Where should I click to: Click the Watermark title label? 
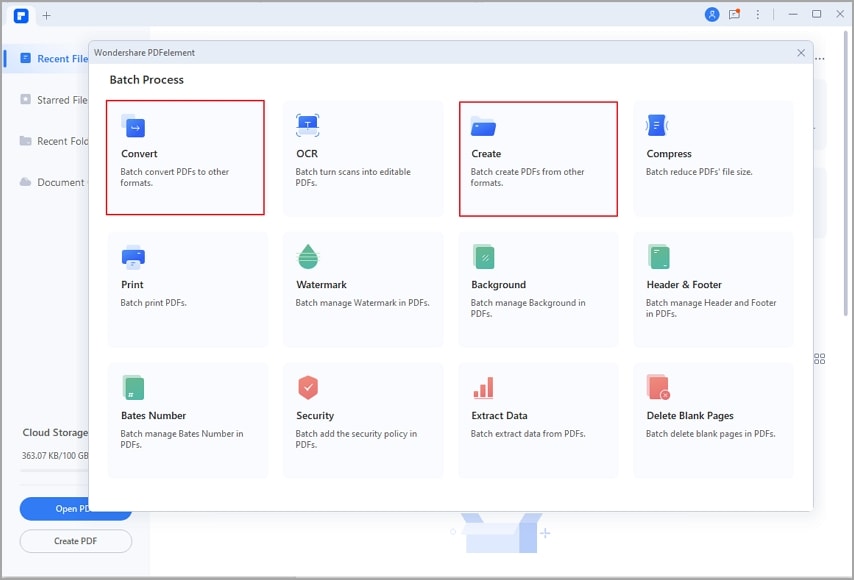pos(321,285)
